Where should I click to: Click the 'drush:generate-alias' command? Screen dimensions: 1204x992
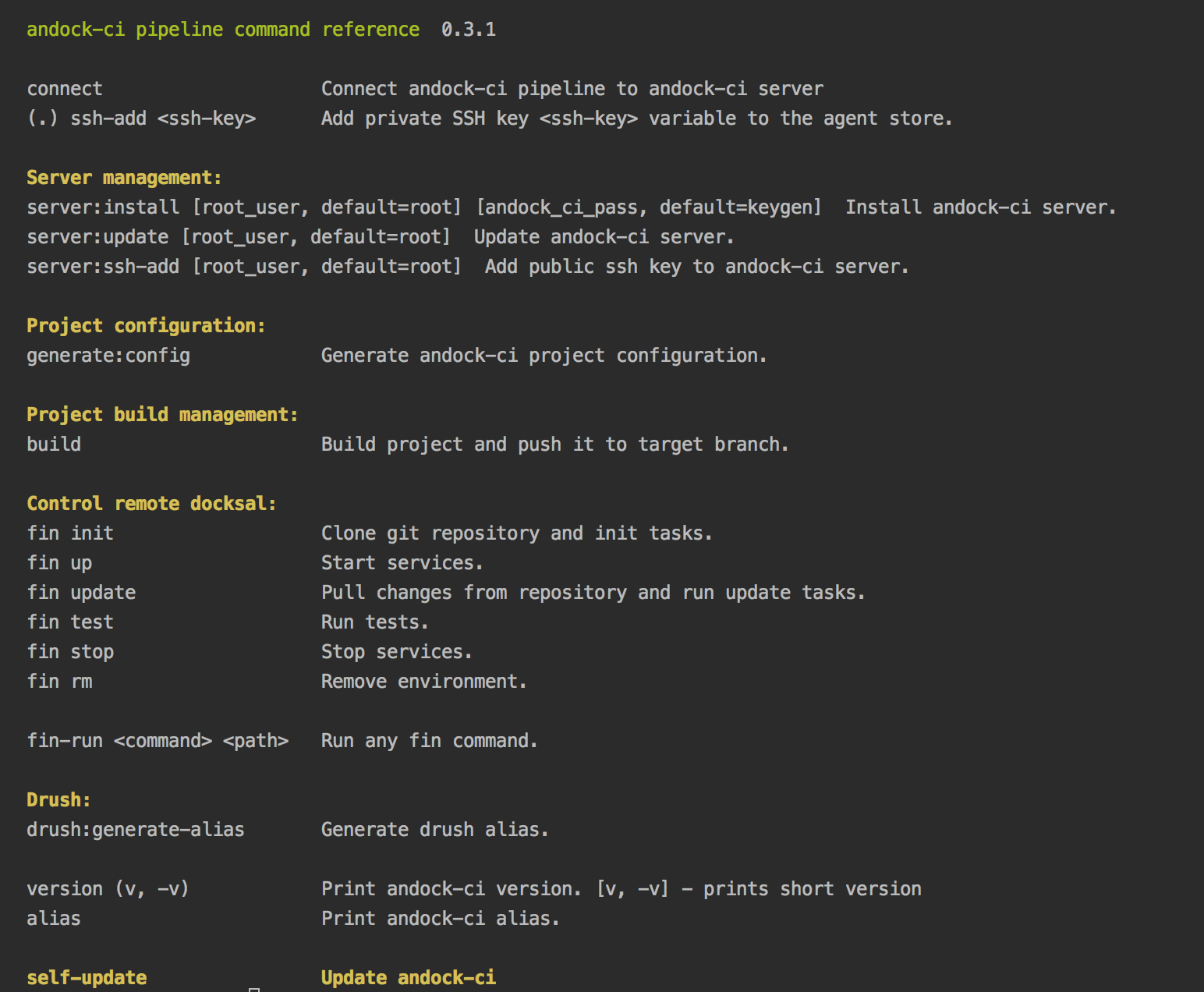click(136, 830)
